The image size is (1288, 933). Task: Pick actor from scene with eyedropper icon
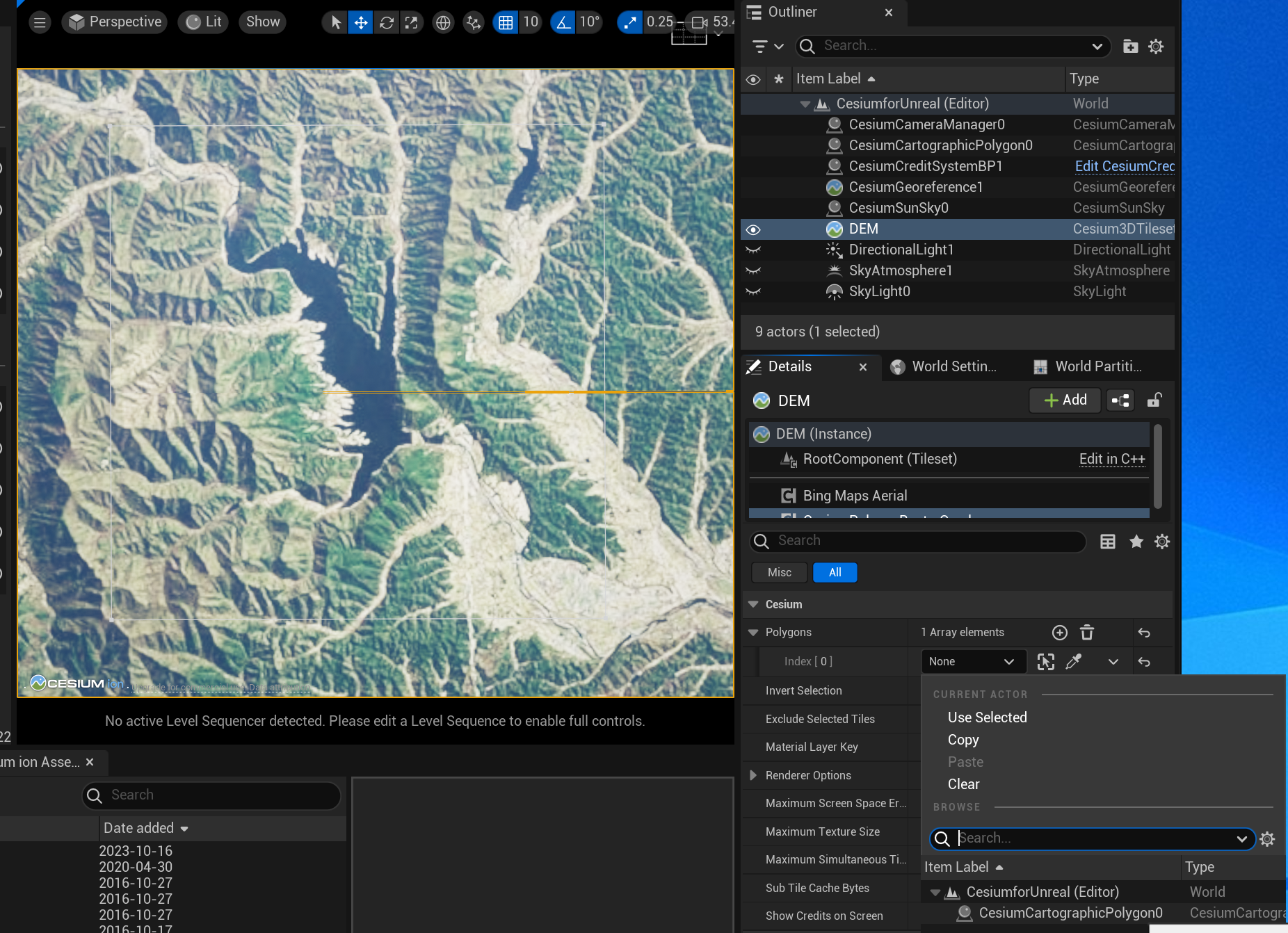point(1074,662)
